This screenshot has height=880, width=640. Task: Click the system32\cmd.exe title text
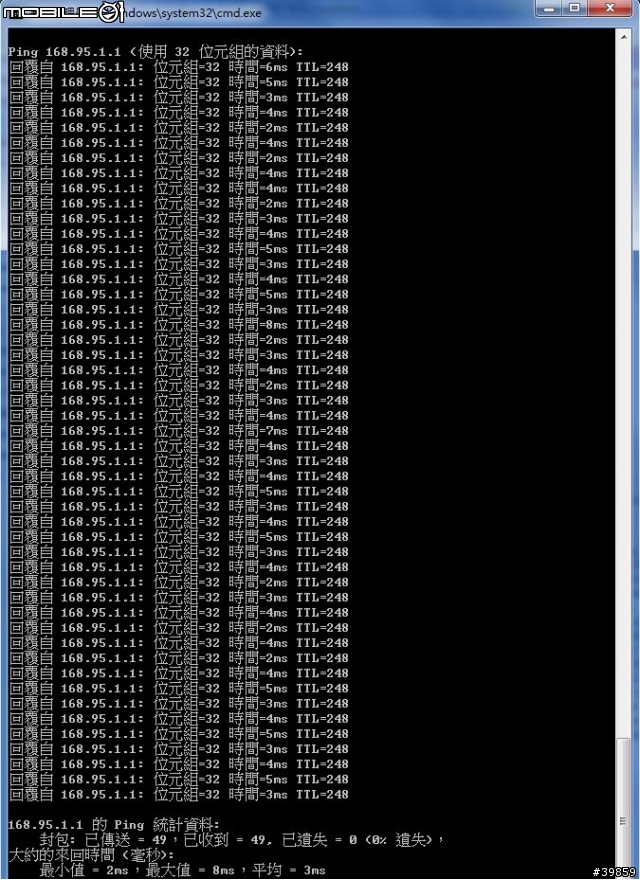193,12
